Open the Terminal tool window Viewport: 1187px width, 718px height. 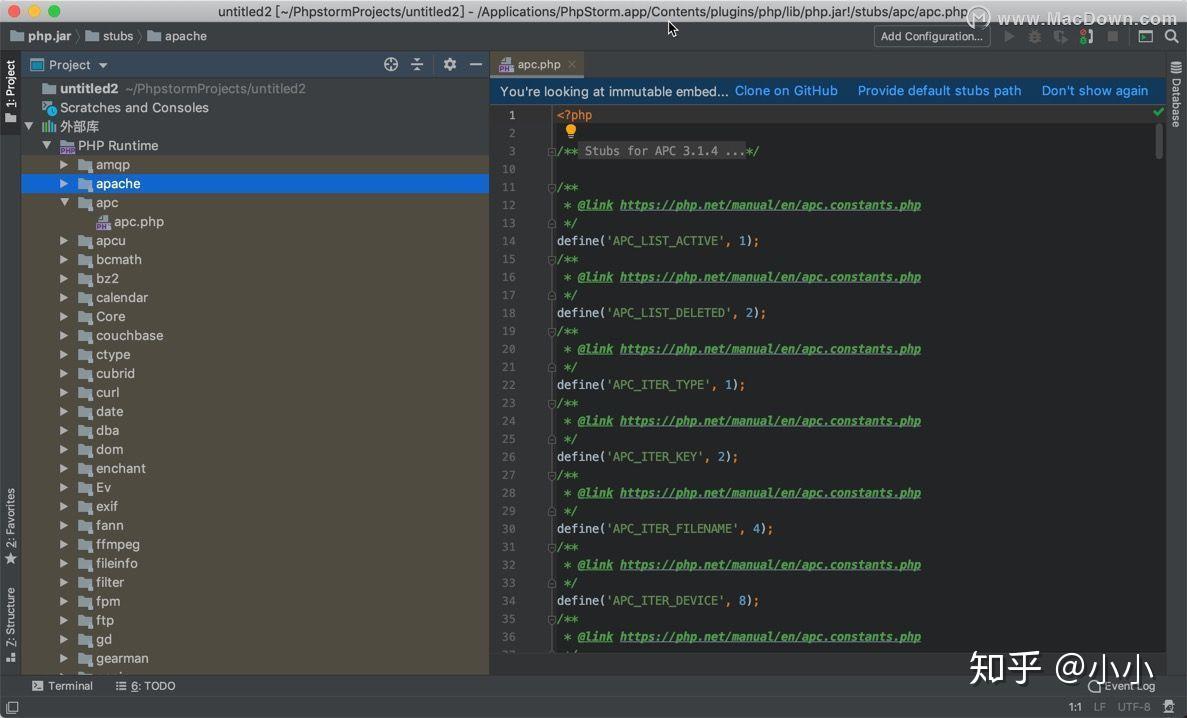[62, 685]
